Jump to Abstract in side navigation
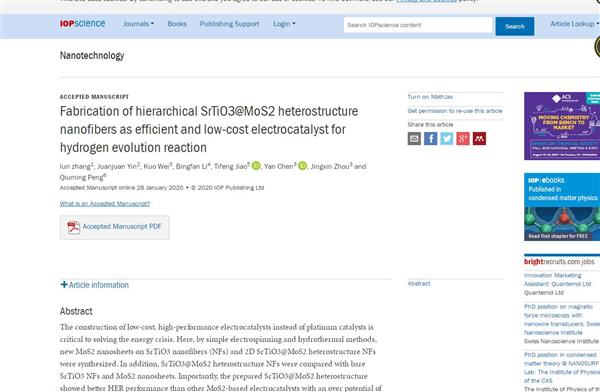 pyautogui.click(x=419, y=283)
